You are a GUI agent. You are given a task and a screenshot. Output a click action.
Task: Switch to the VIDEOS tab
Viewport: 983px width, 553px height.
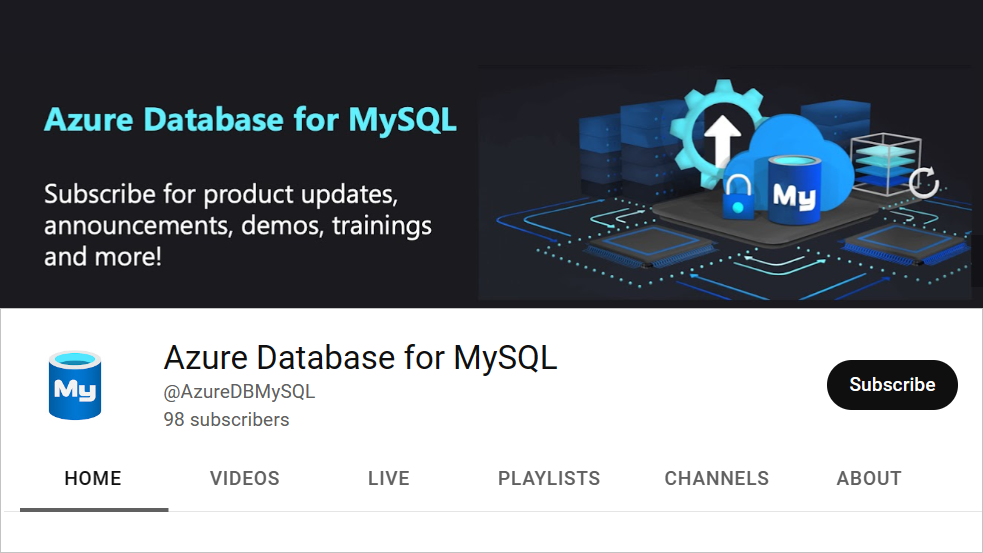coord(244,478)
